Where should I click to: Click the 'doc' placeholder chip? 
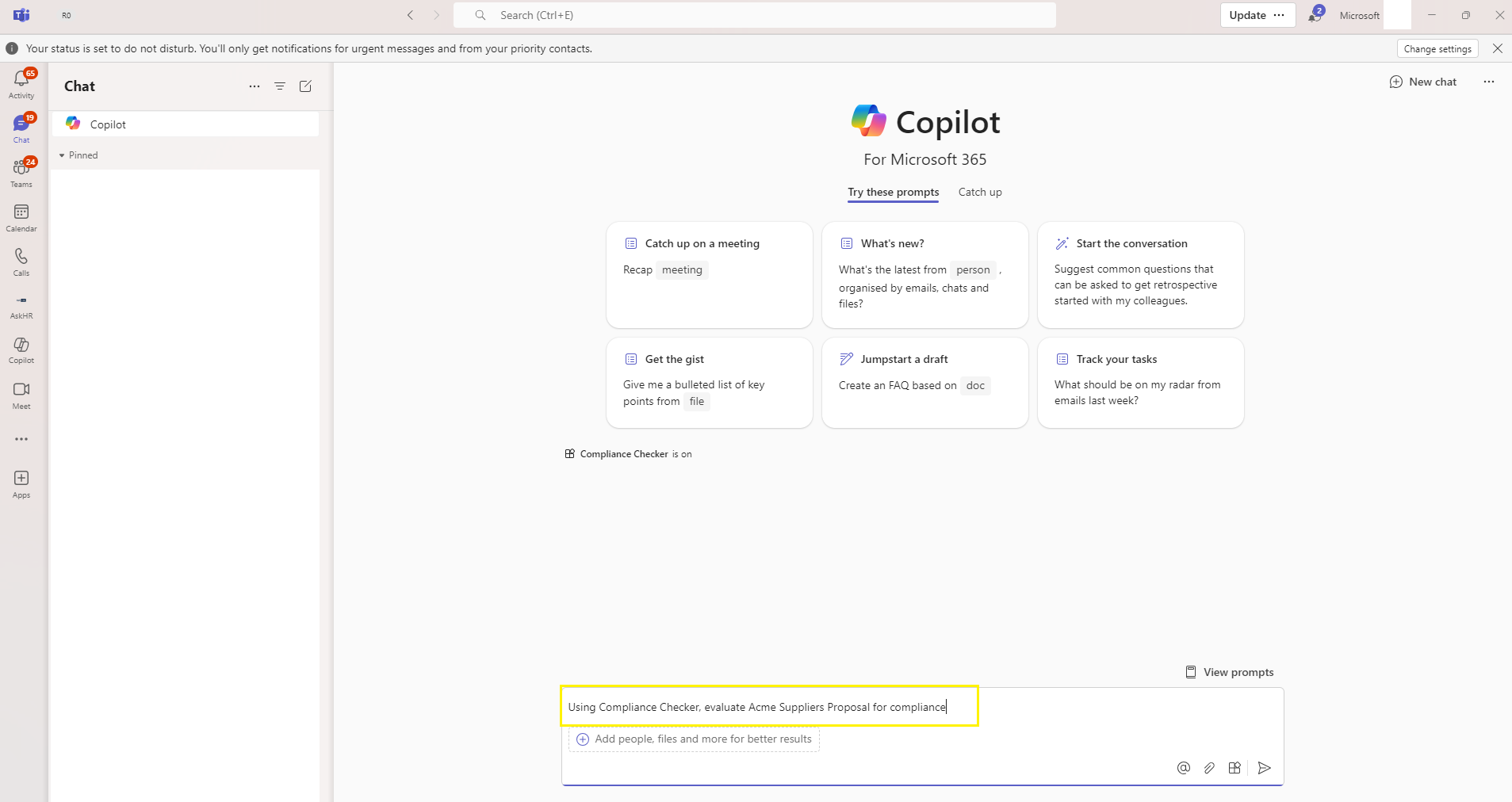point(975,386)
